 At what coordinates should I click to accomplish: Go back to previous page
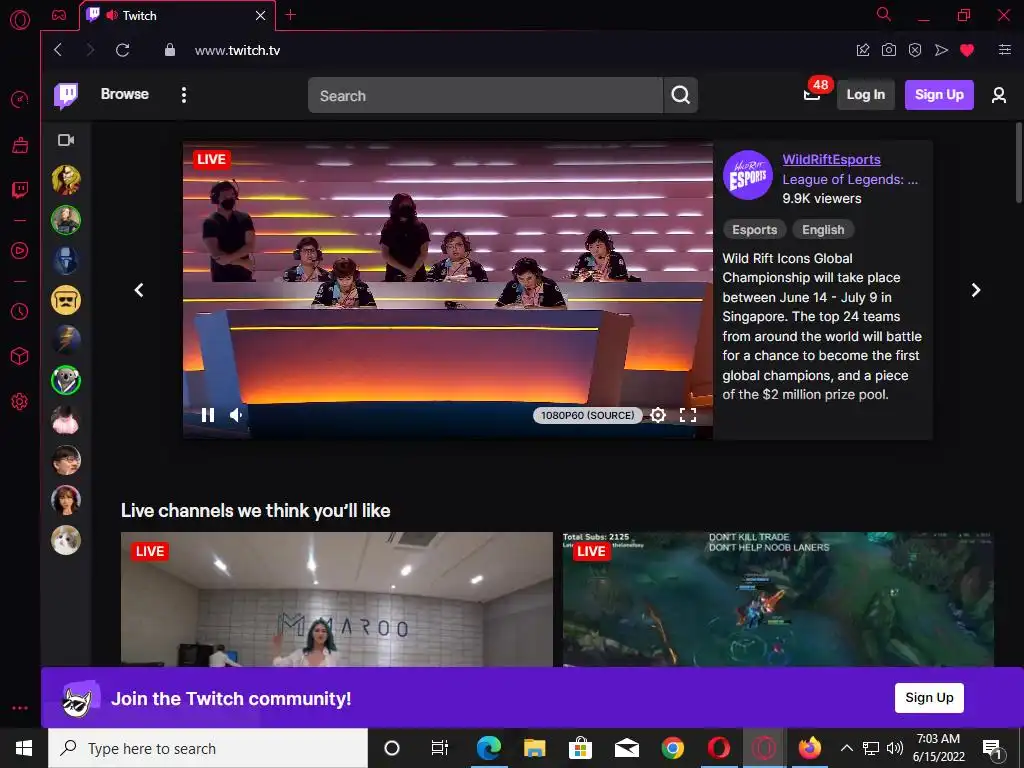click(58, 50)
